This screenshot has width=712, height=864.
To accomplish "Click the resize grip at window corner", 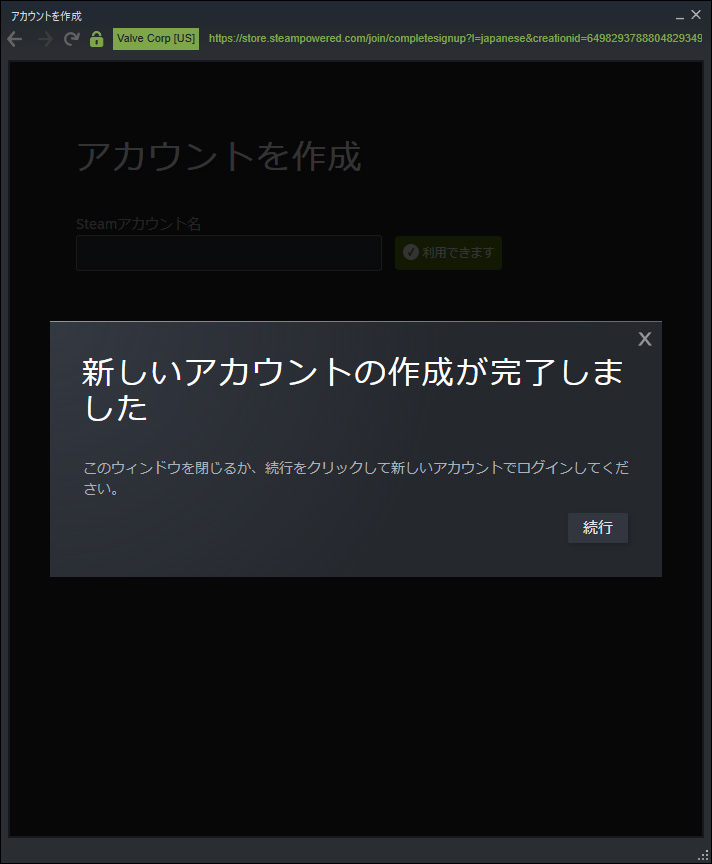I will [x=704, y=856].
